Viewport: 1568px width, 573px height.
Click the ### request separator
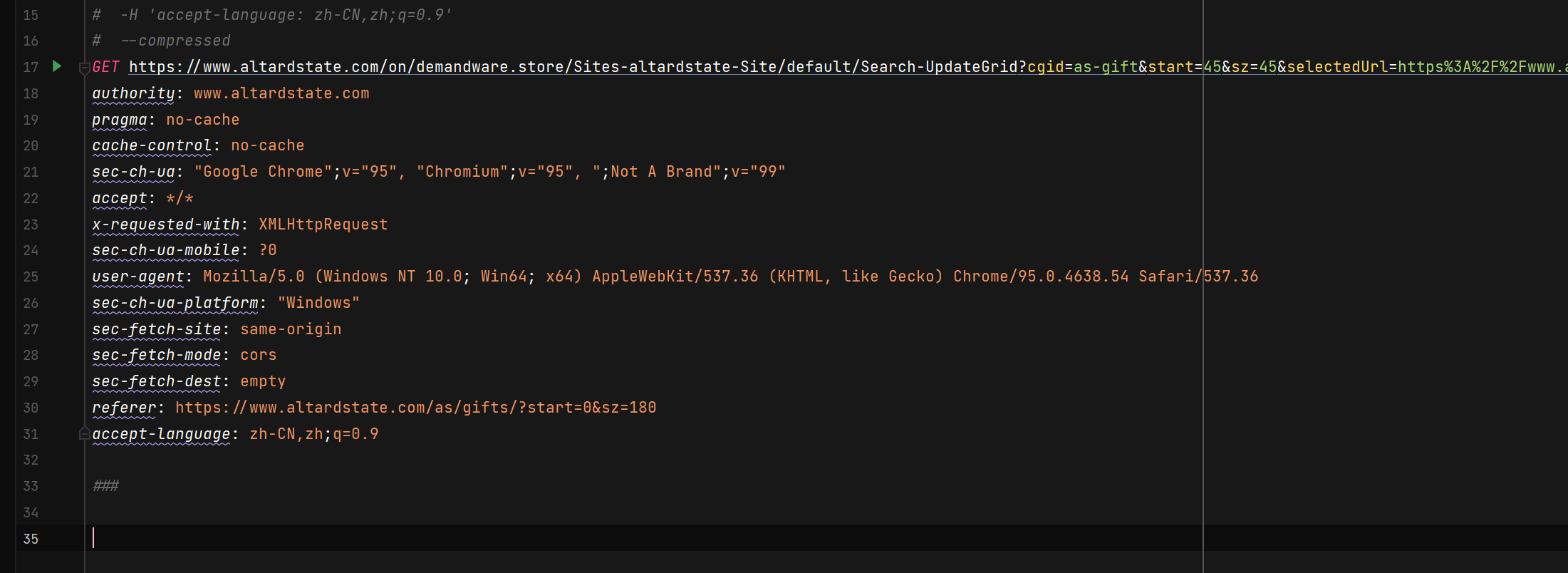[106, 486]
